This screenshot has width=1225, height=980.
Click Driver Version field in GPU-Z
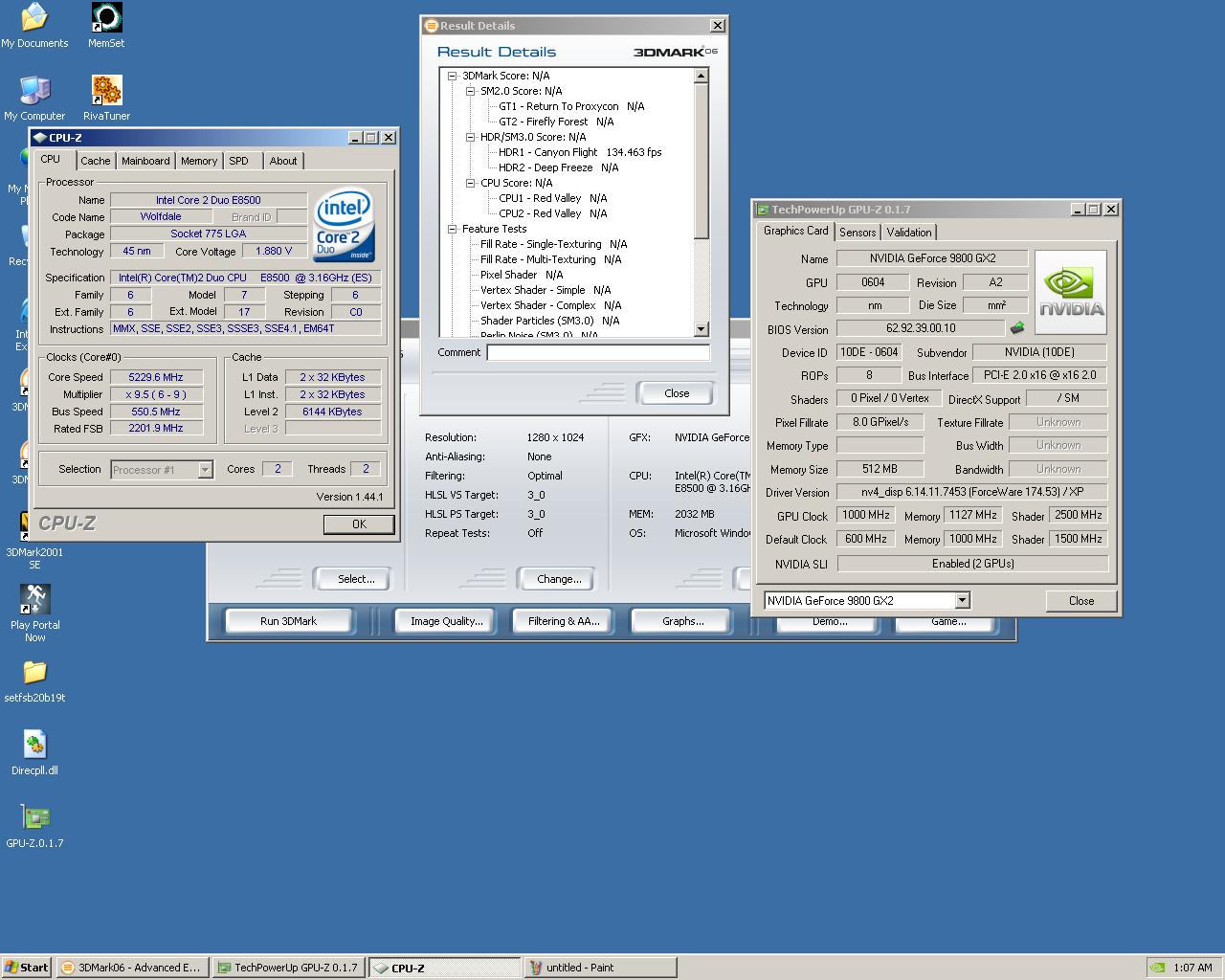coord(972,492)
